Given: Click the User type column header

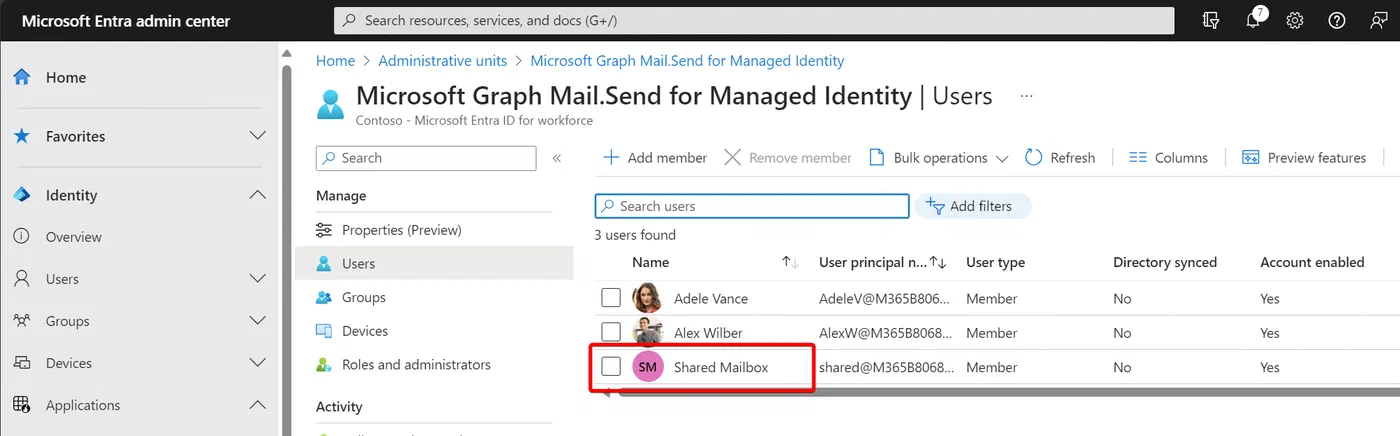Looking at the screenshot, I should (x=995, y=262).
